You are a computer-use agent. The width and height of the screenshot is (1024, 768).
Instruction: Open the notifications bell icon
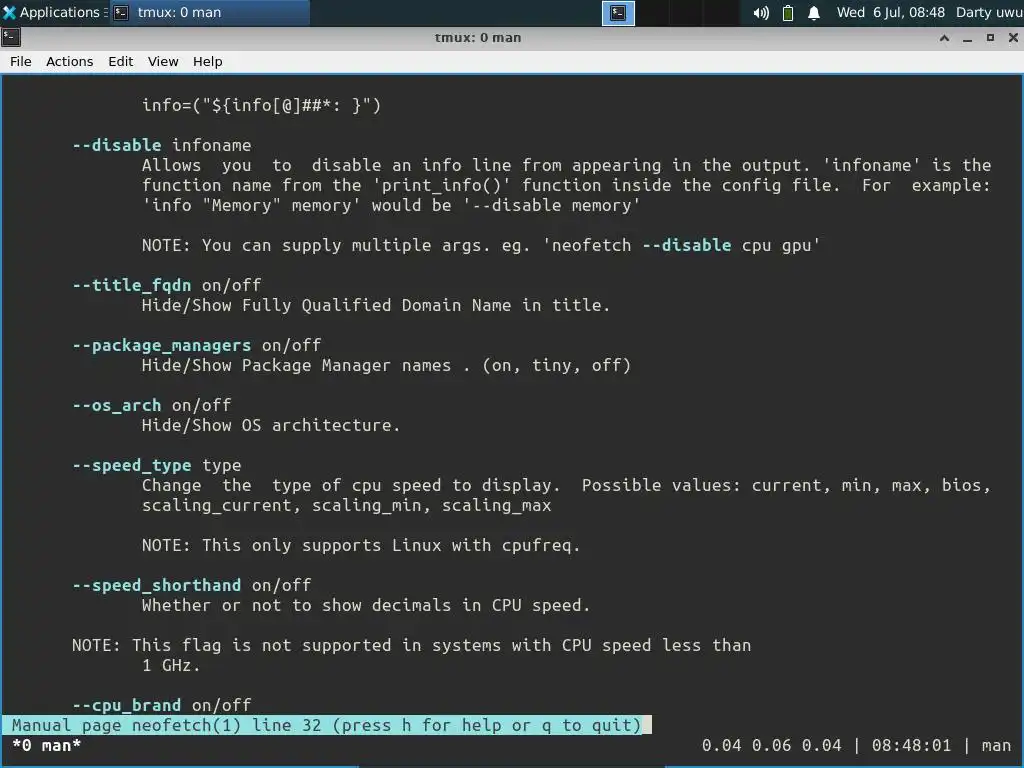814,12
